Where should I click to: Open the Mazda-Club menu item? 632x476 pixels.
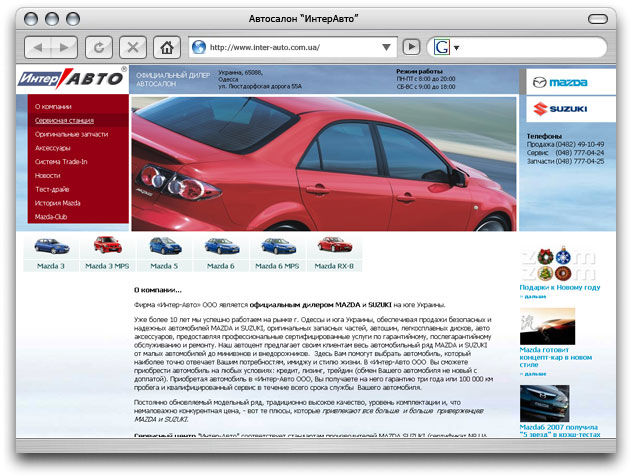tap(51, 216)
